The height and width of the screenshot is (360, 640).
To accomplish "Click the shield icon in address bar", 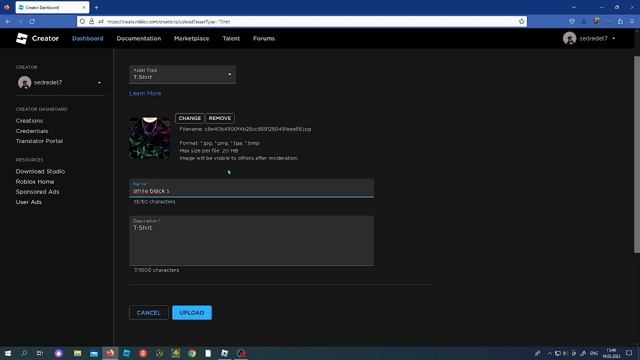I will tap(82, 21).
